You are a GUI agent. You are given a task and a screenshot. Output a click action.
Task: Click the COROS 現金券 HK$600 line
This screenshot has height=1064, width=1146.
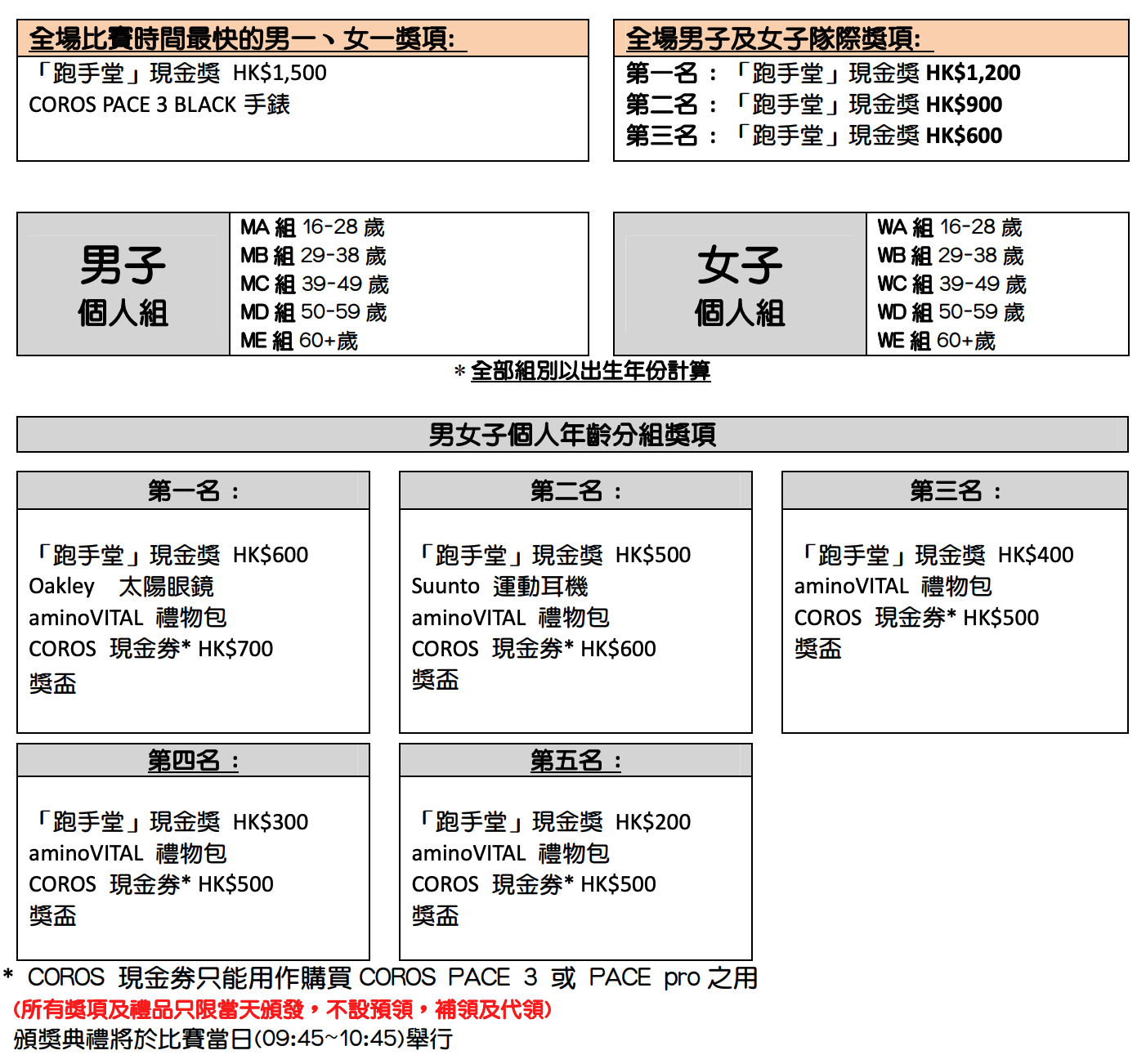coord(534,649)
